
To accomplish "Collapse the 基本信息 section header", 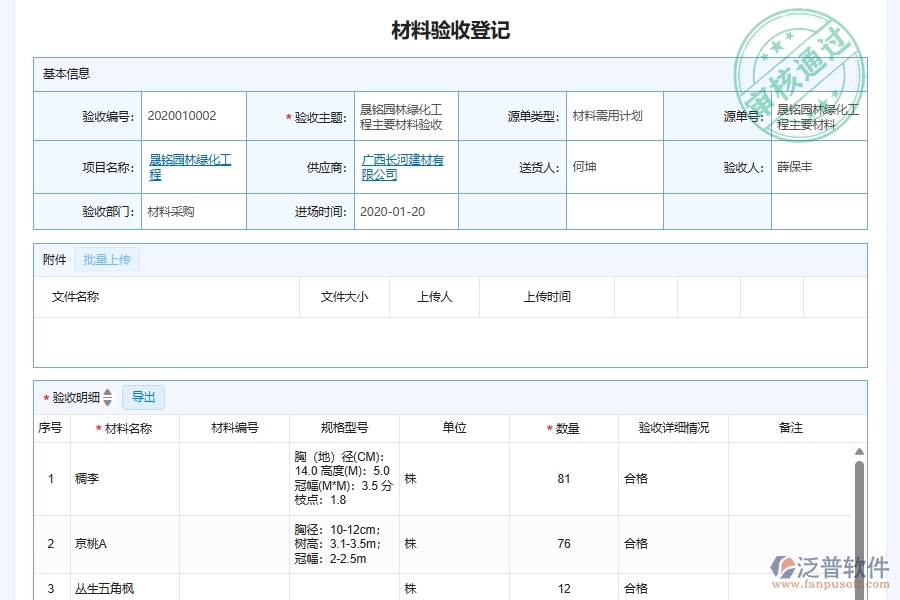I will point(66,73).
